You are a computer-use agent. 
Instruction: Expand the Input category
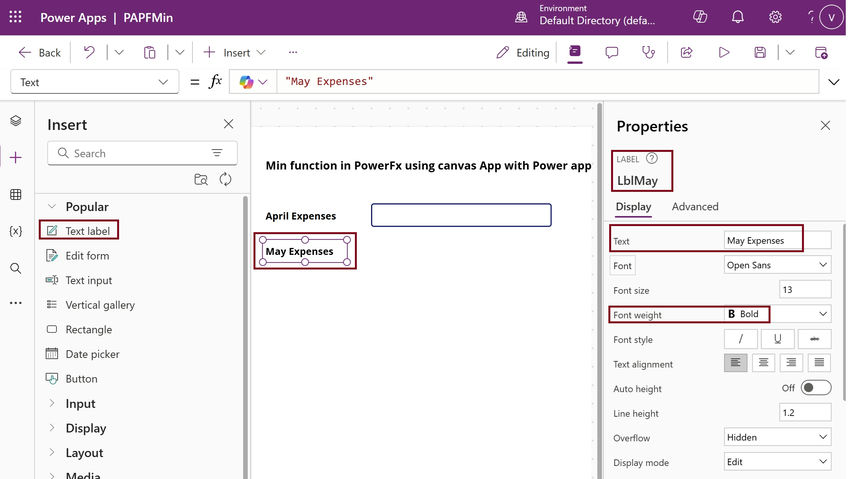pyautogui.click(x=80, y=404)
